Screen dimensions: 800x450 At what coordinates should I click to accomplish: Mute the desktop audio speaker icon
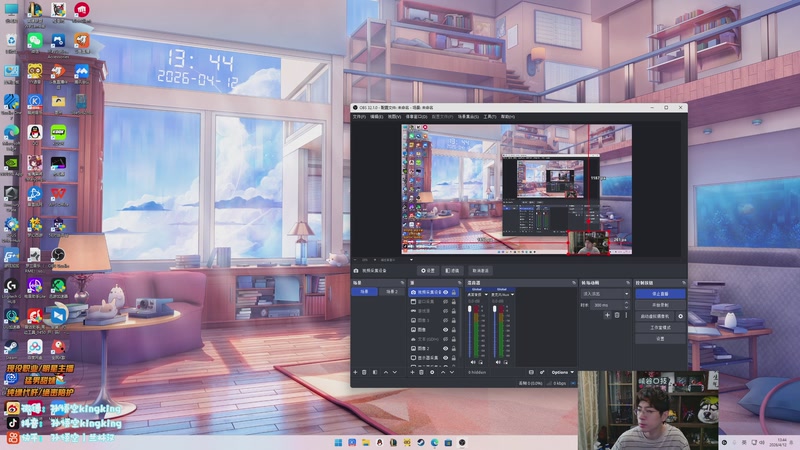473,362
